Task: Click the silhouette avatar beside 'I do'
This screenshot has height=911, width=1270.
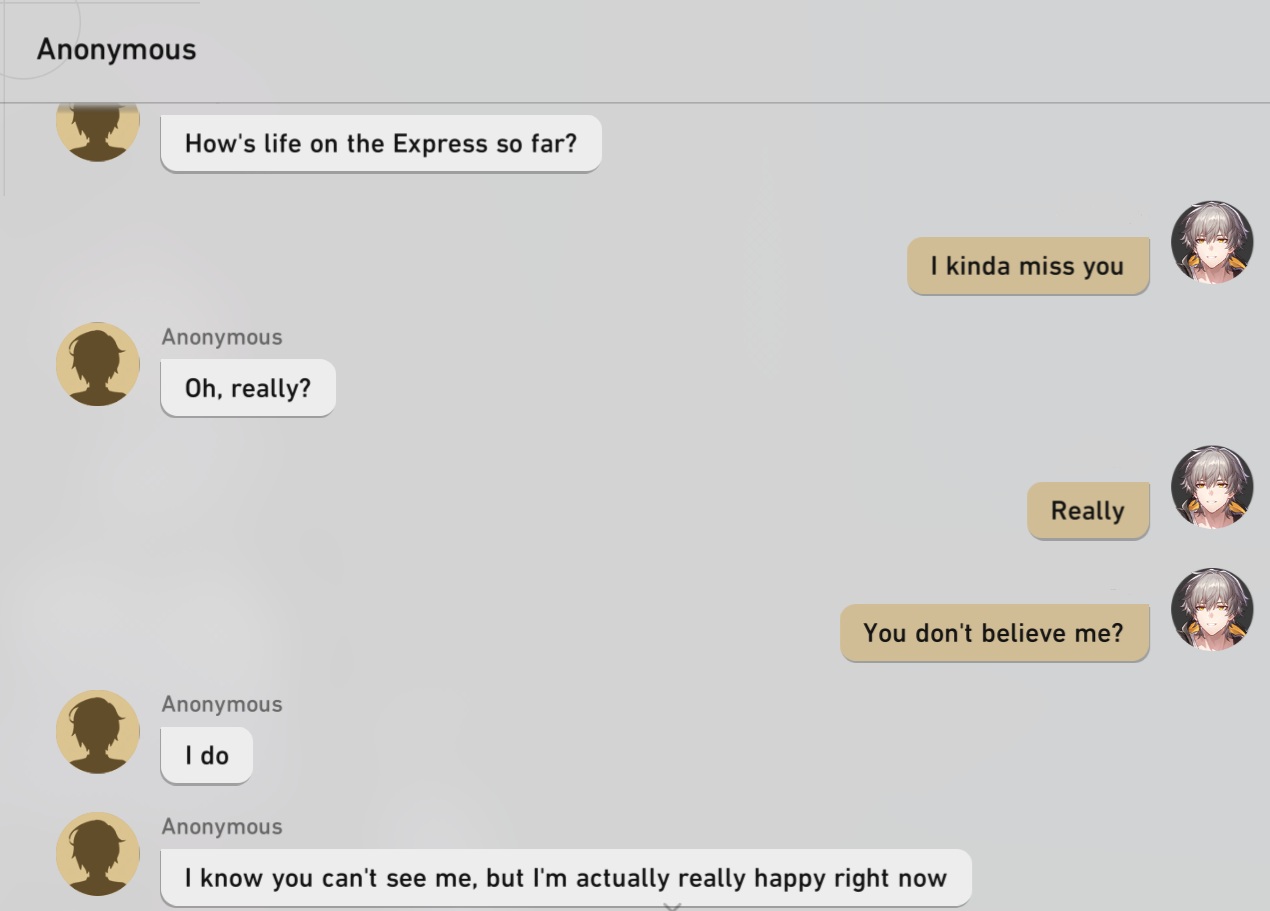Action: (98, 731)
